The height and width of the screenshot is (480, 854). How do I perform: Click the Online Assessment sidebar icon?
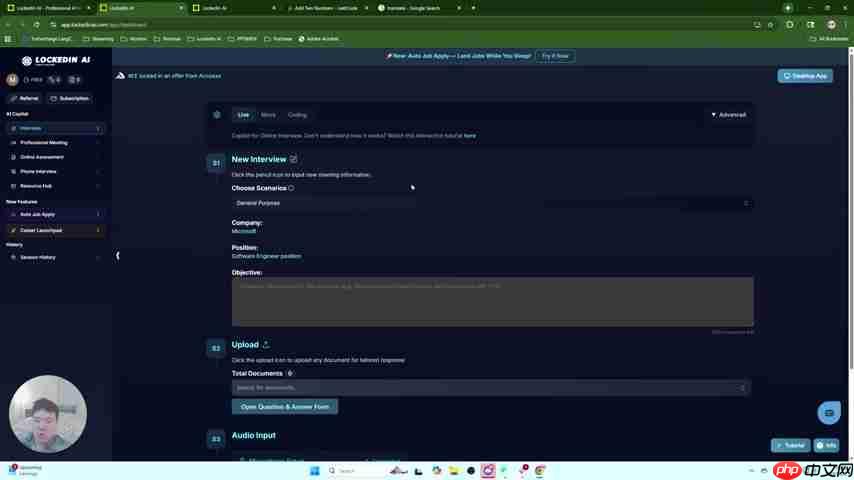coord(13,157)
